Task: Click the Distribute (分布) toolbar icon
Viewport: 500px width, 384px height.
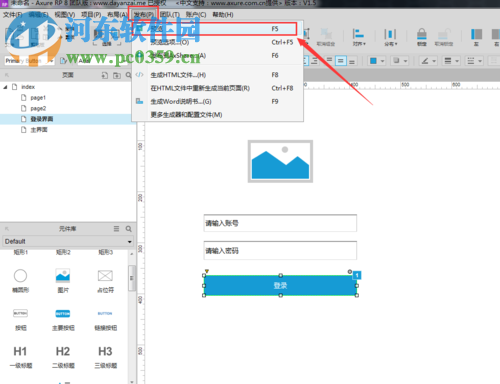Action: point(390,37)
